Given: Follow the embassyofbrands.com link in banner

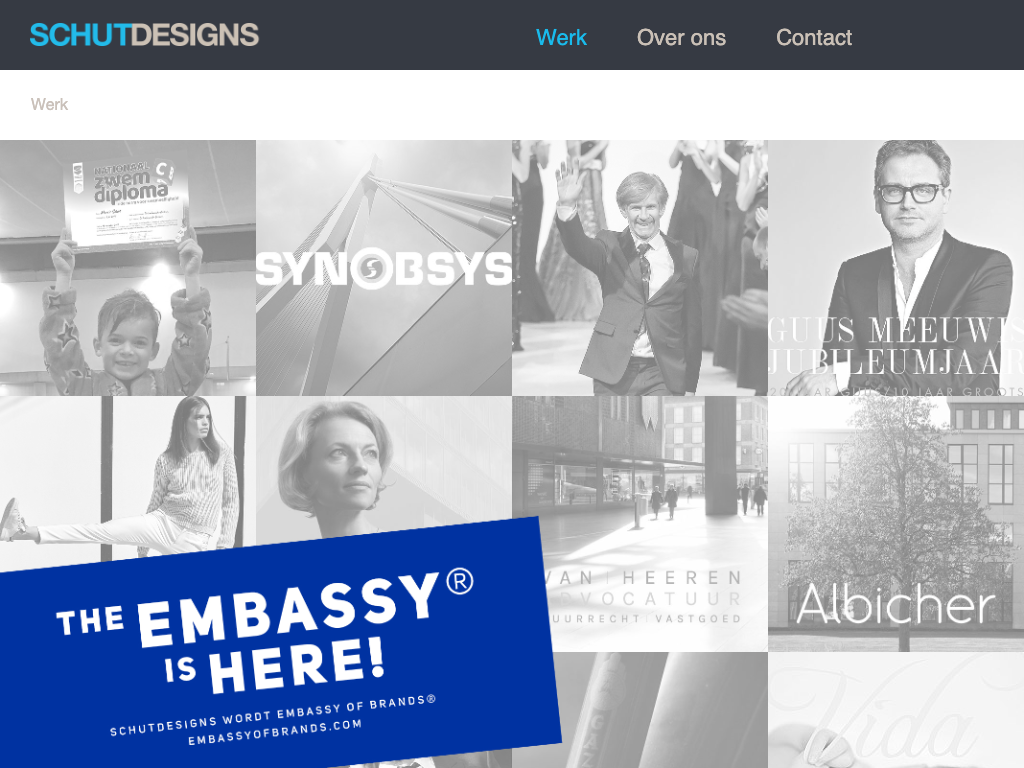Looking at the screenshot, I should coord(275,733).
